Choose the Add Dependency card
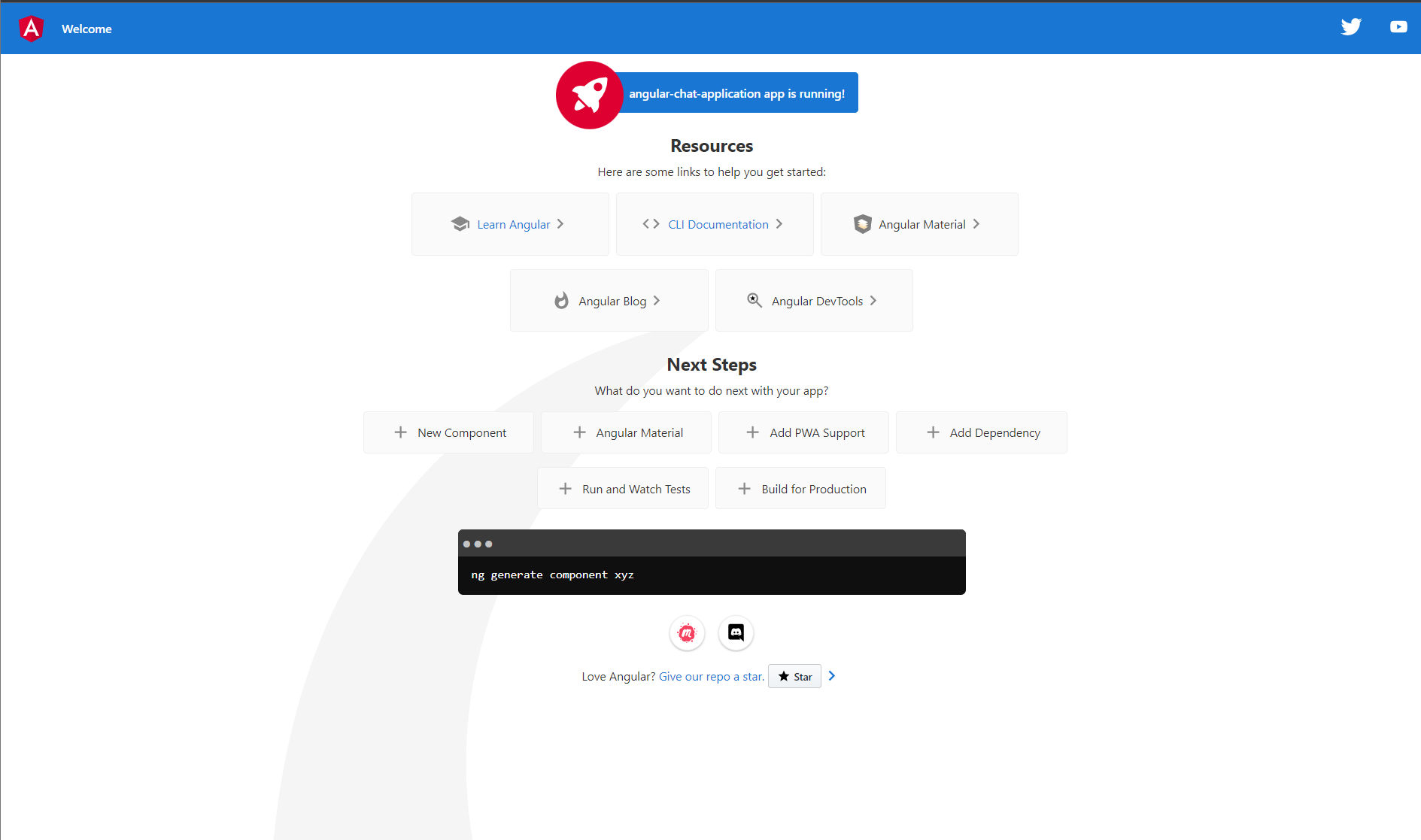 coord(981,432)
